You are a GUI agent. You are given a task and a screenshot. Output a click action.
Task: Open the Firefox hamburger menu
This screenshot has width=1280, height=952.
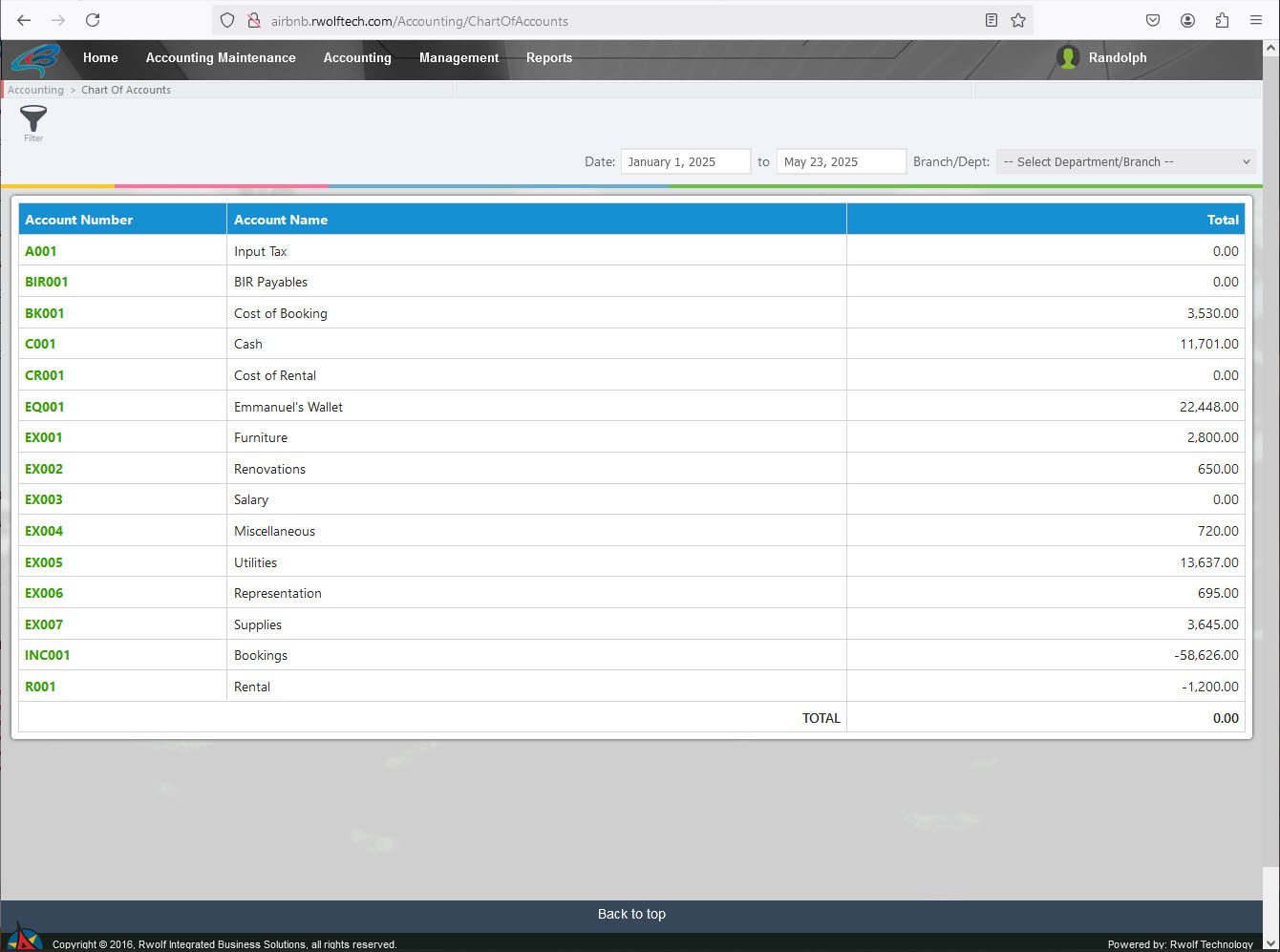(x=1256, y=20)
